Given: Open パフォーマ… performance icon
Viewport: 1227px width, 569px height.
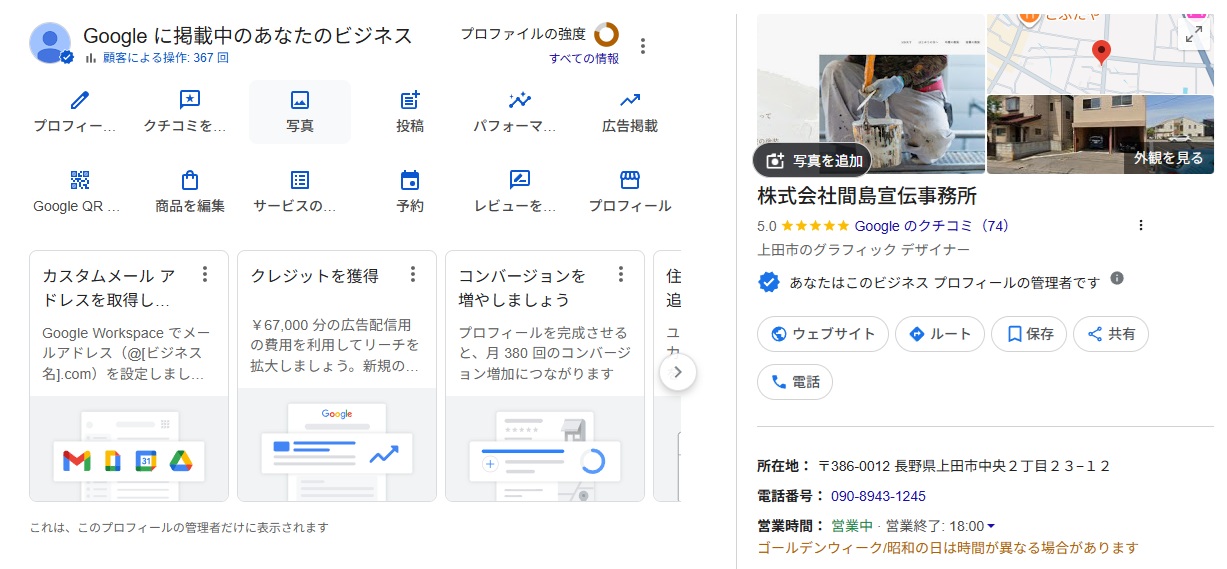Looking at the screenshot, I should tap(519, 100).
